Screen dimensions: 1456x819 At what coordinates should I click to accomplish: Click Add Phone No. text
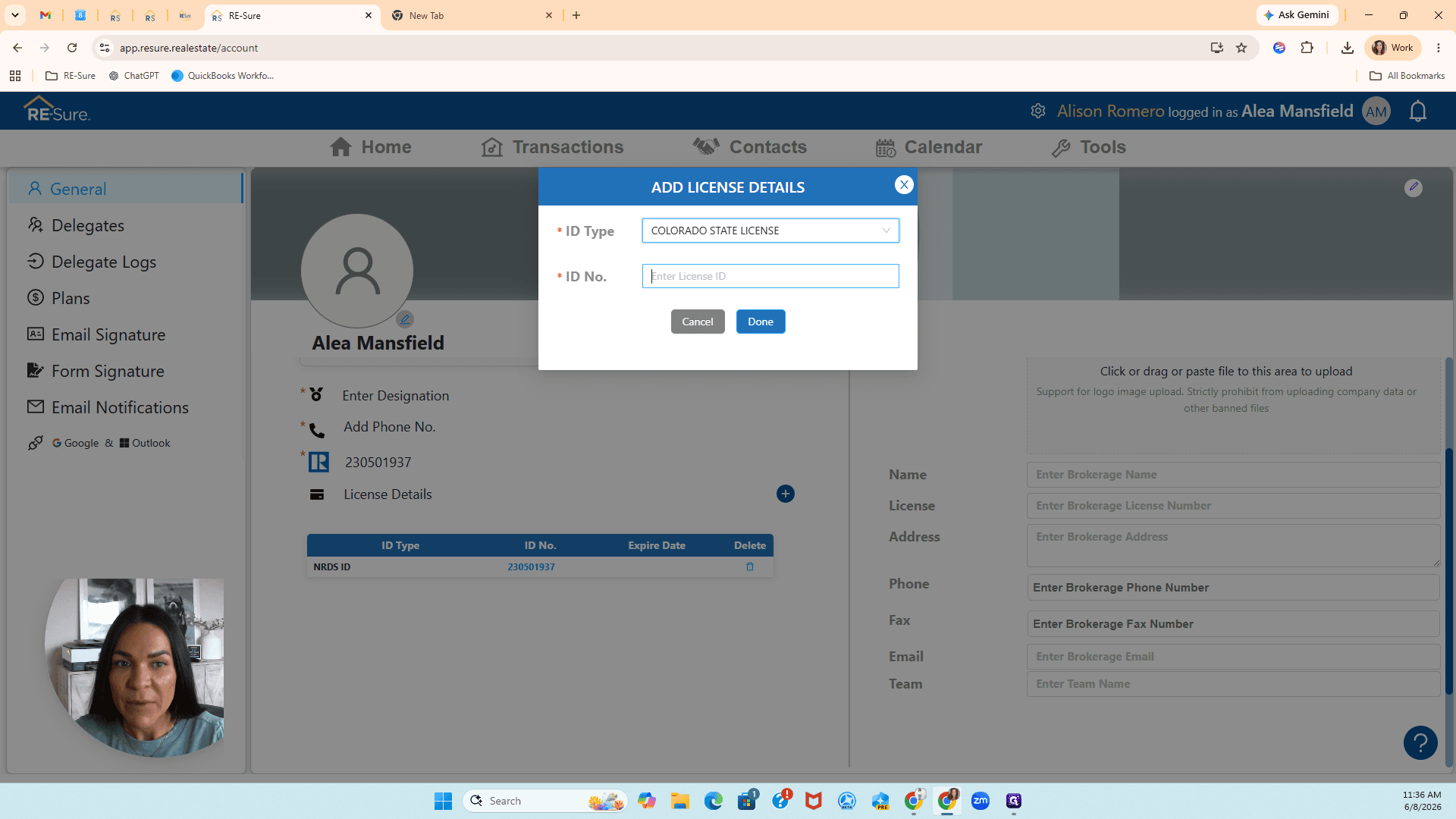click(x=389, y=427)
